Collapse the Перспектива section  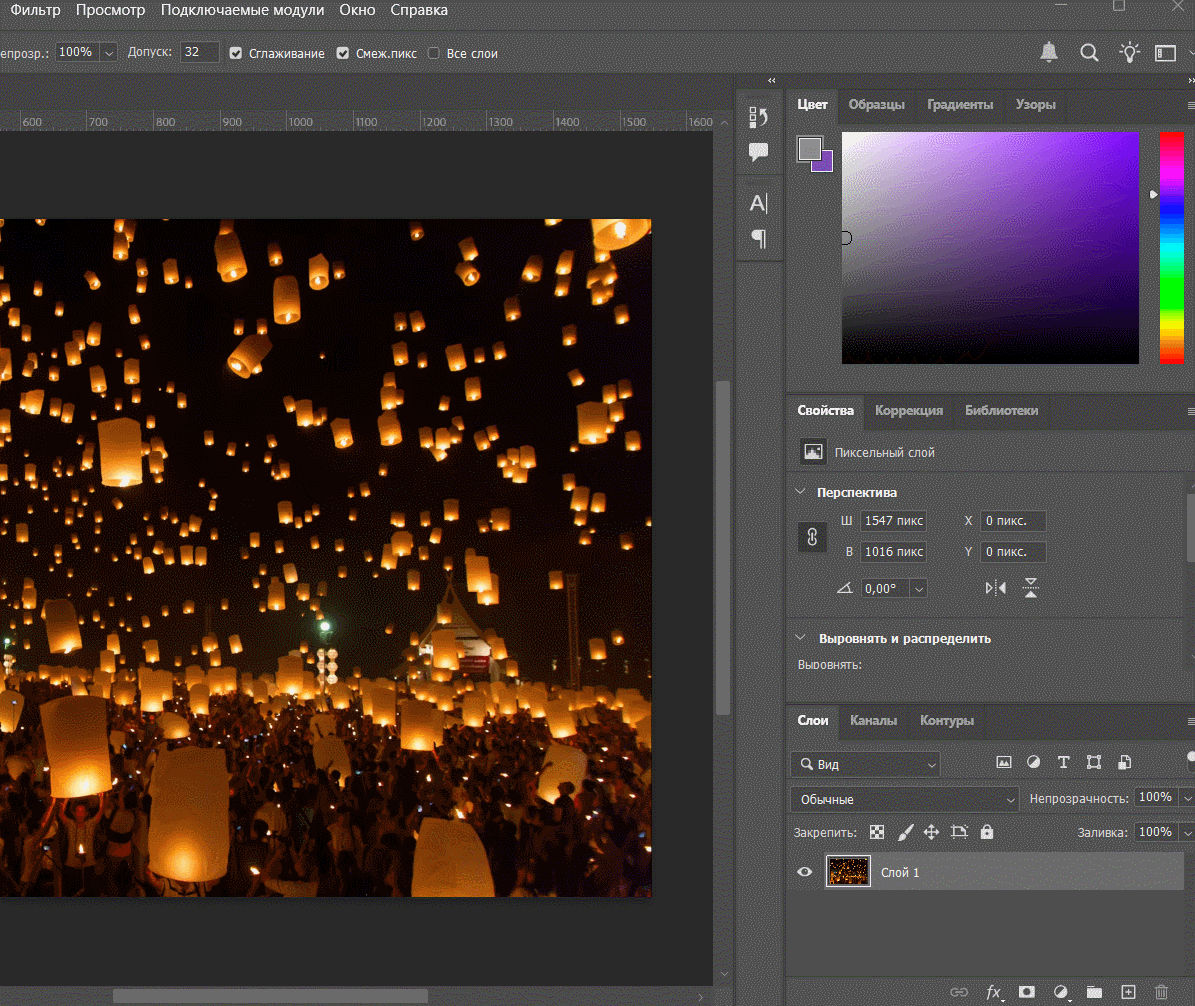800,492
